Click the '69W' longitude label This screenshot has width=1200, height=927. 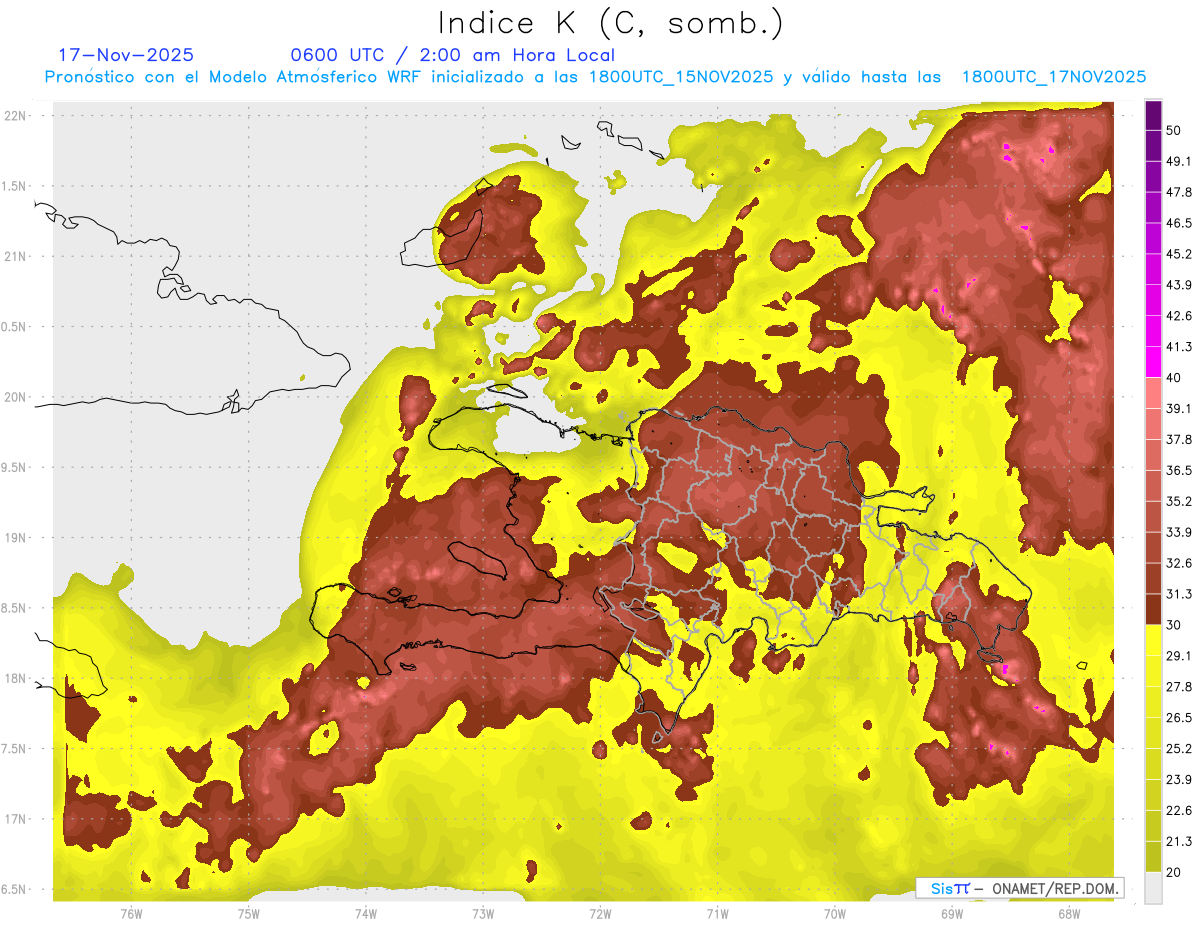tap(951, 914)
